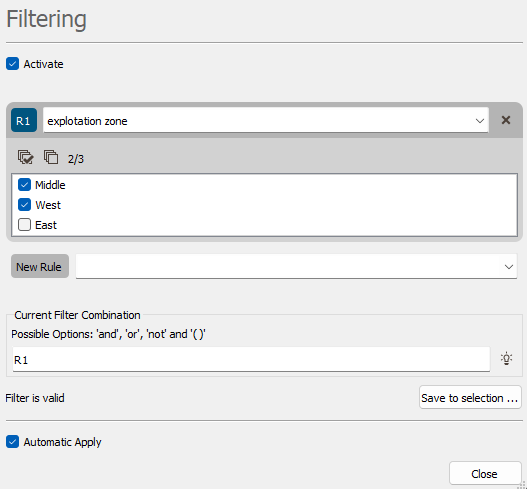
Task: Select the East list item label
Action: pyautogui.click(x=46, y=225)
